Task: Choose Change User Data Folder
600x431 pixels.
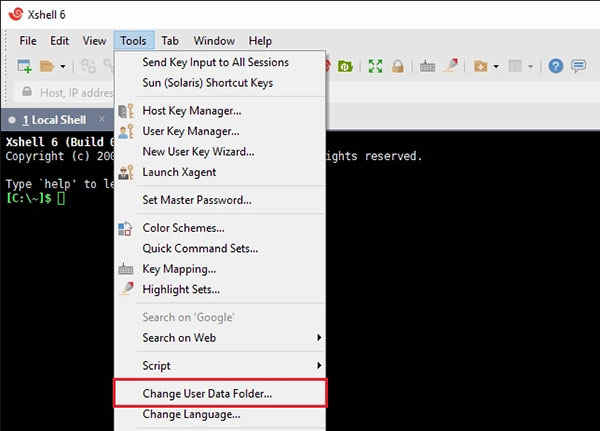Action: [220, 393]
